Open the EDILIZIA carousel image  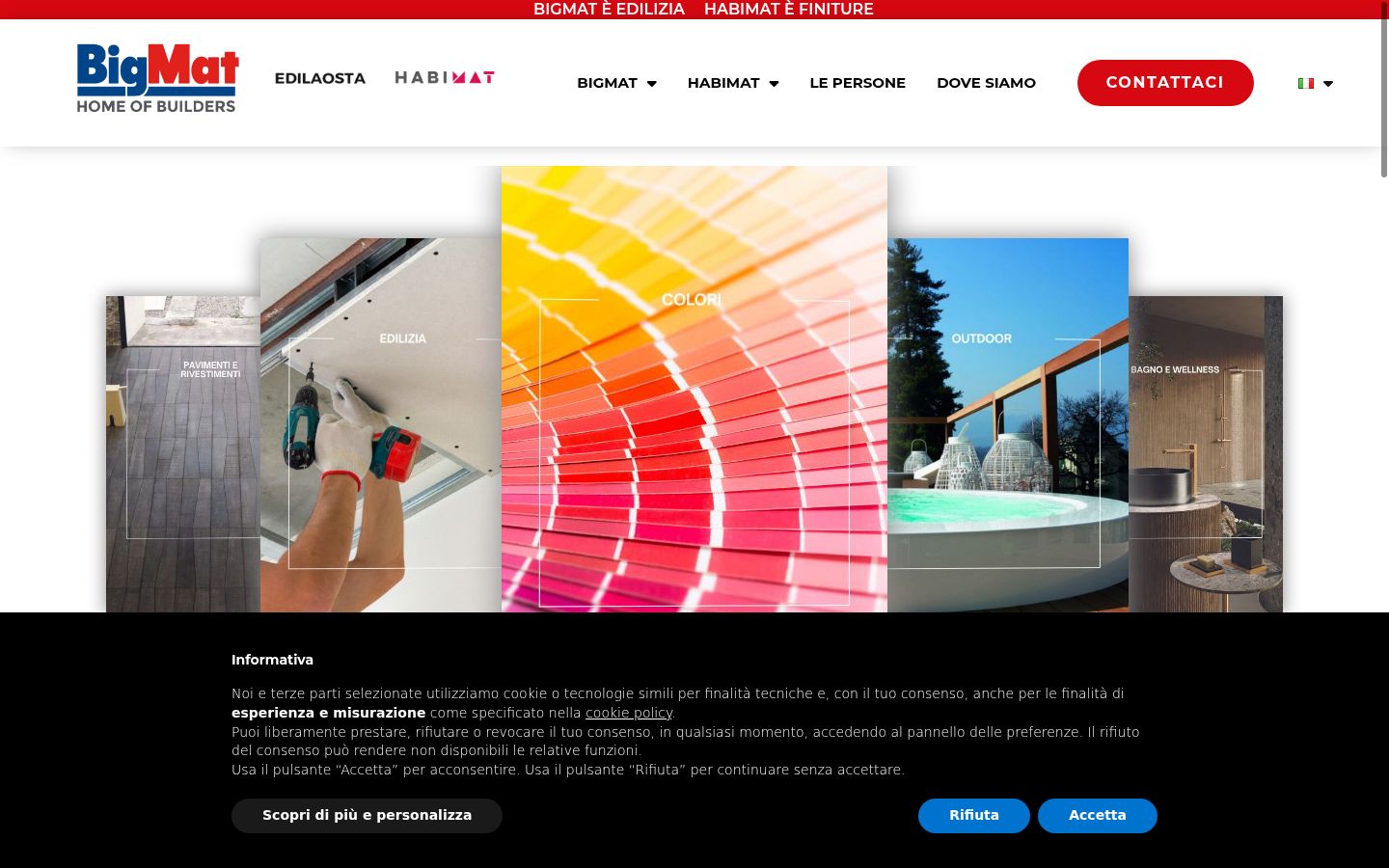[381, 425]
